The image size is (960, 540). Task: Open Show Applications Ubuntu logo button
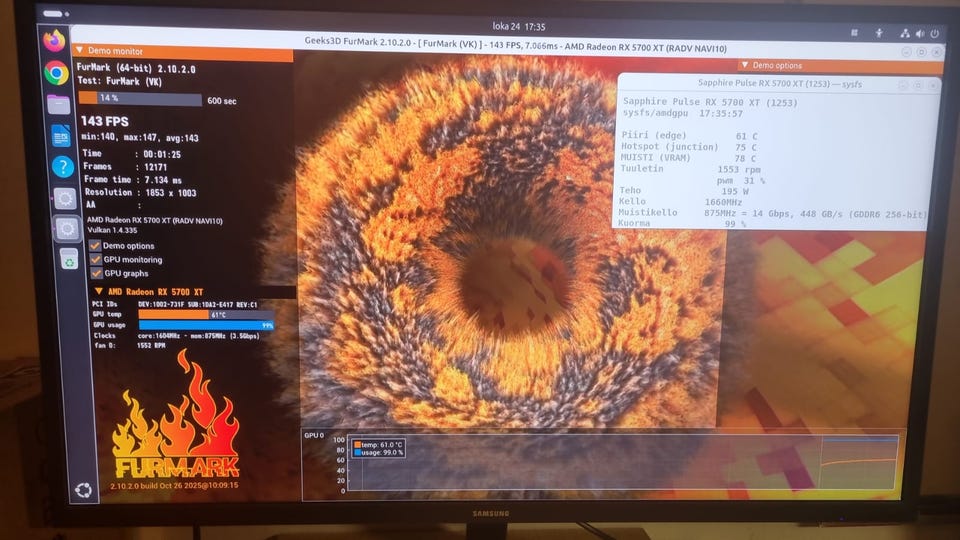83,490
